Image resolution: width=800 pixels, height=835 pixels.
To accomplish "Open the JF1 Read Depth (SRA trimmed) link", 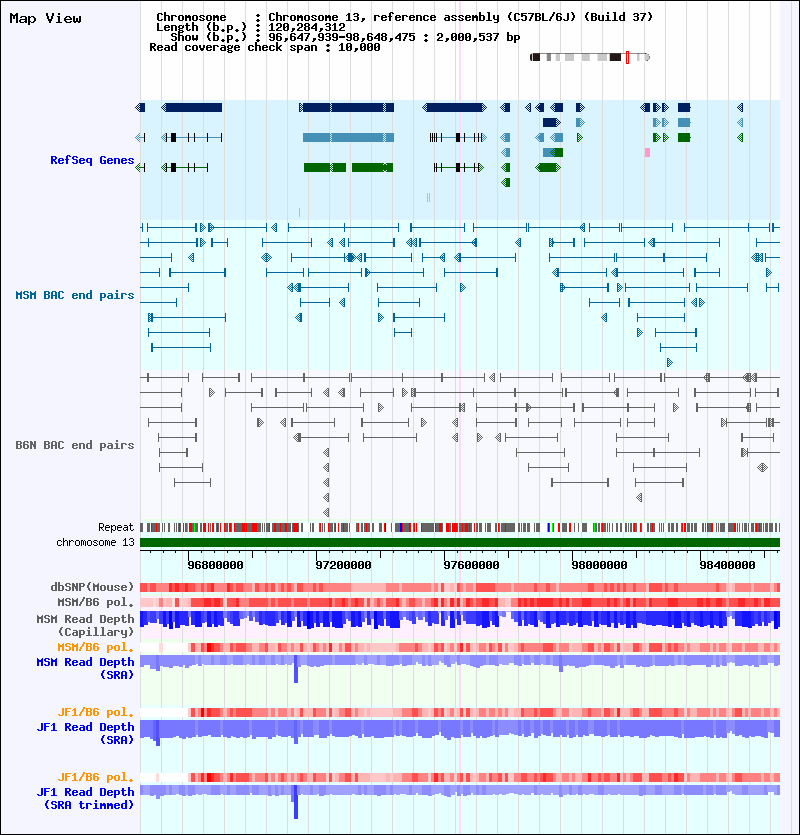I will pyautogui.click(x=85, y=798).
